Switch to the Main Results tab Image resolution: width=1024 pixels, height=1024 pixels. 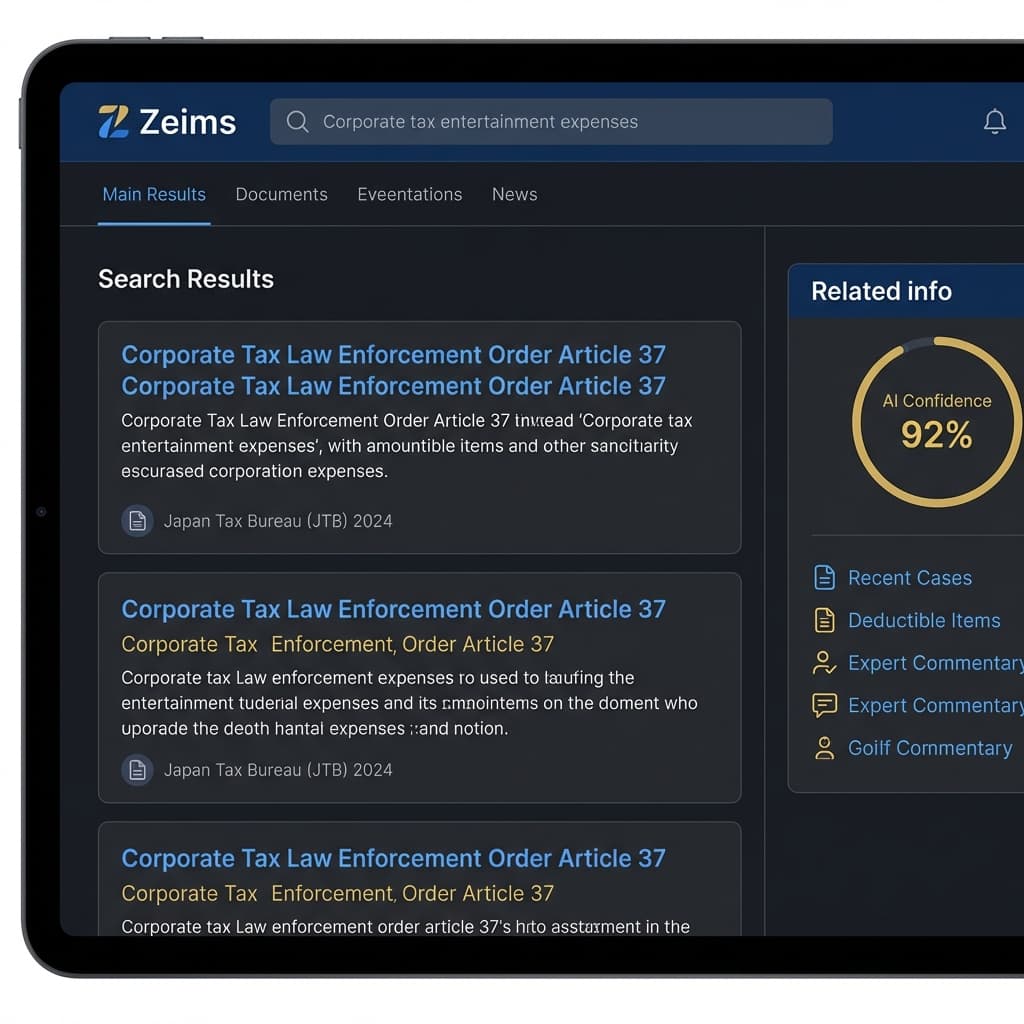(154, 195)
